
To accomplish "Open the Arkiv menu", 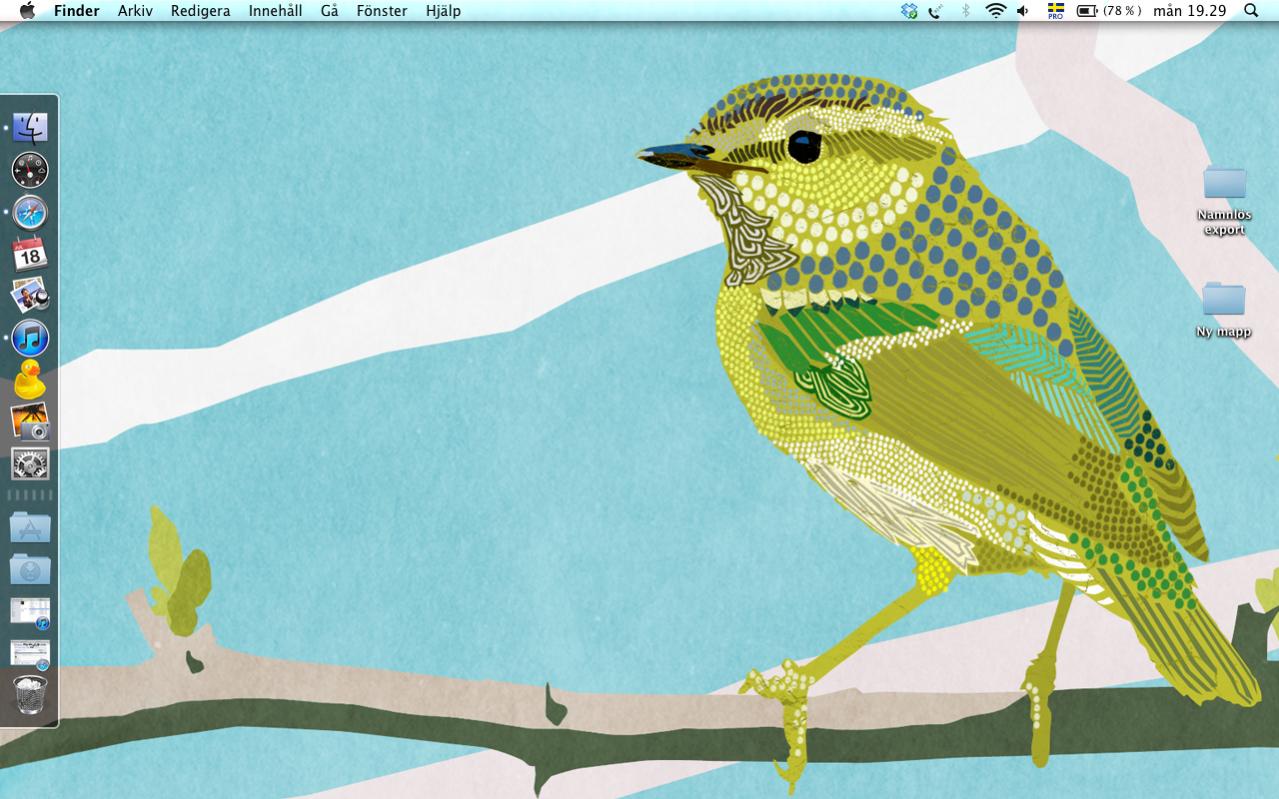I will tap(135, 11).
